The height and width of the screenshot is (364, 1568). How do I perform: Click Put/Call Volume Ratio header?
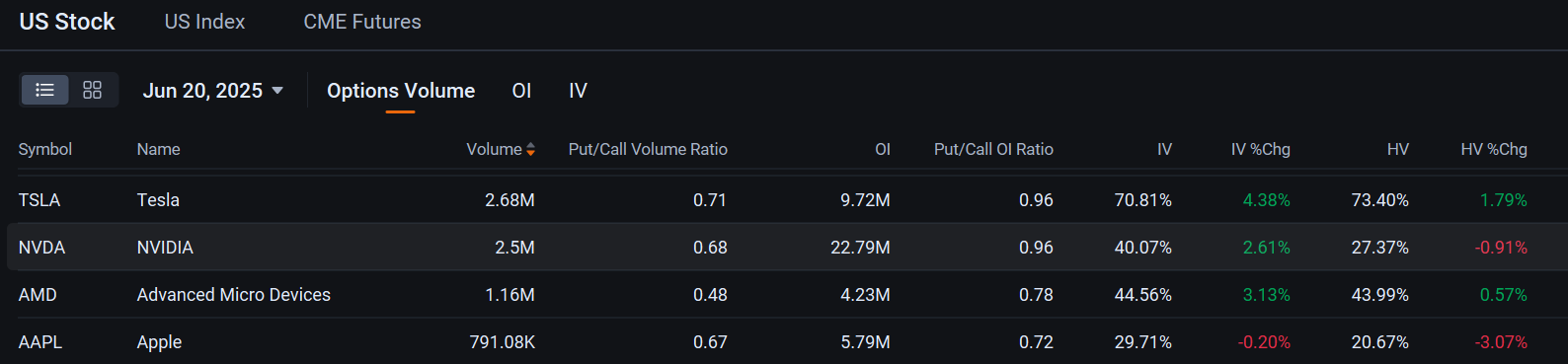(x=648, y=149)
